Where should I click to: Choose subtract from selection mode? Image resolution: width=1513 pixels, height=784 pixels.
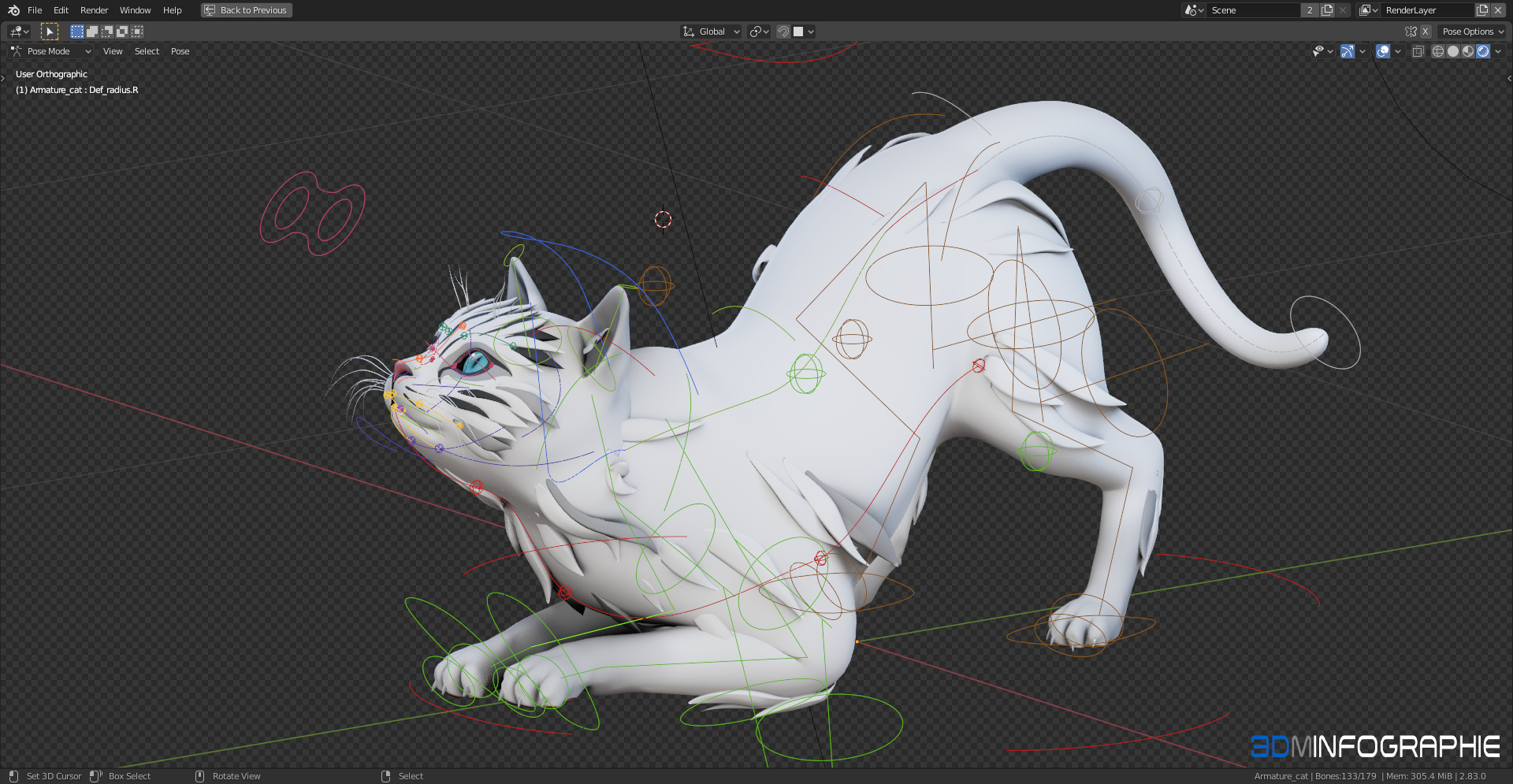click(107, 32)
